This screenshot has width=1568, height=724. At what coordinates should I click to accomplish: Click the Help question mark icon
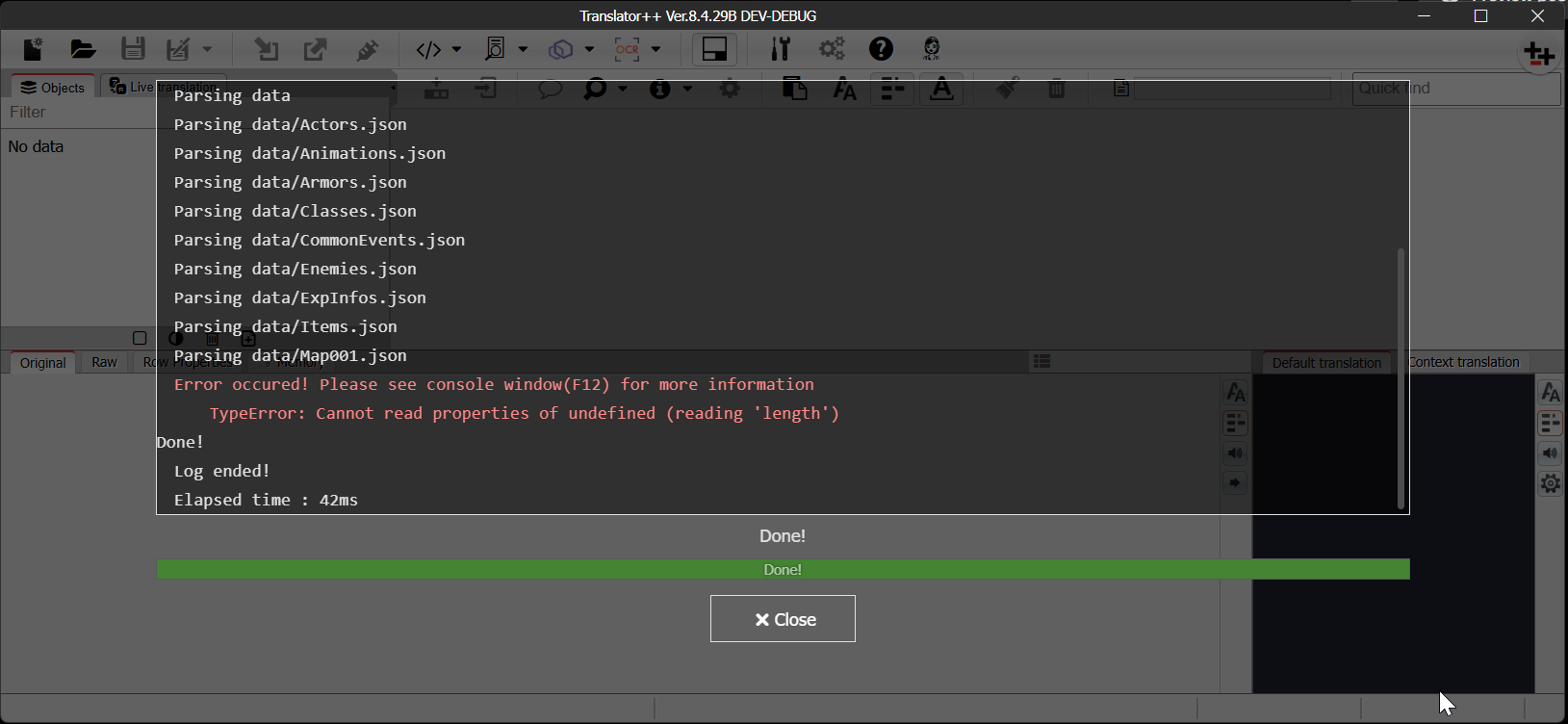881,49
